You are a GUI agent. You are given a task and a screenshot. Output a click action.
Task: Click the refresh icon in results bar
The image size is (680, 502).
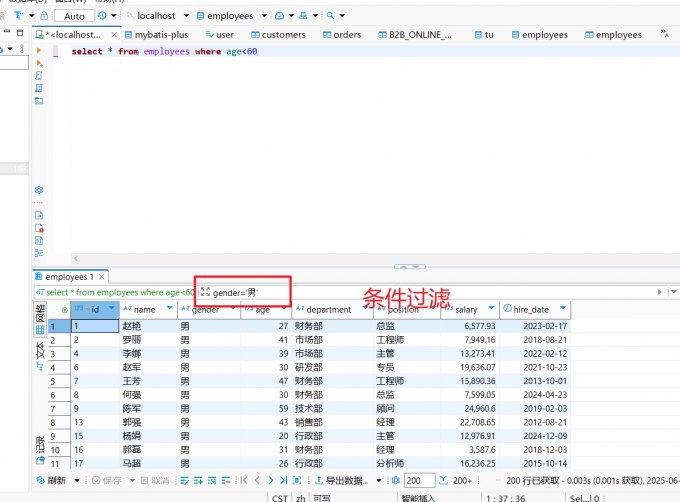[x=40, y=480]
